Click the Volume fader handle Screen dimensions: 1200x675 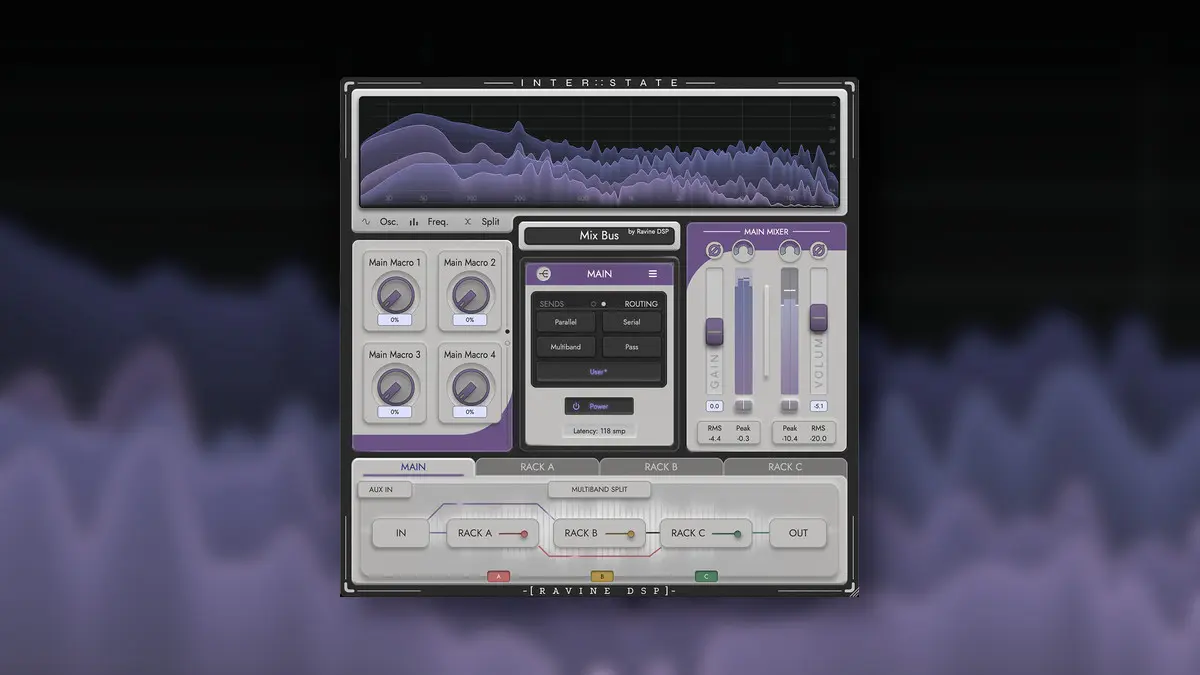(819, 316)
